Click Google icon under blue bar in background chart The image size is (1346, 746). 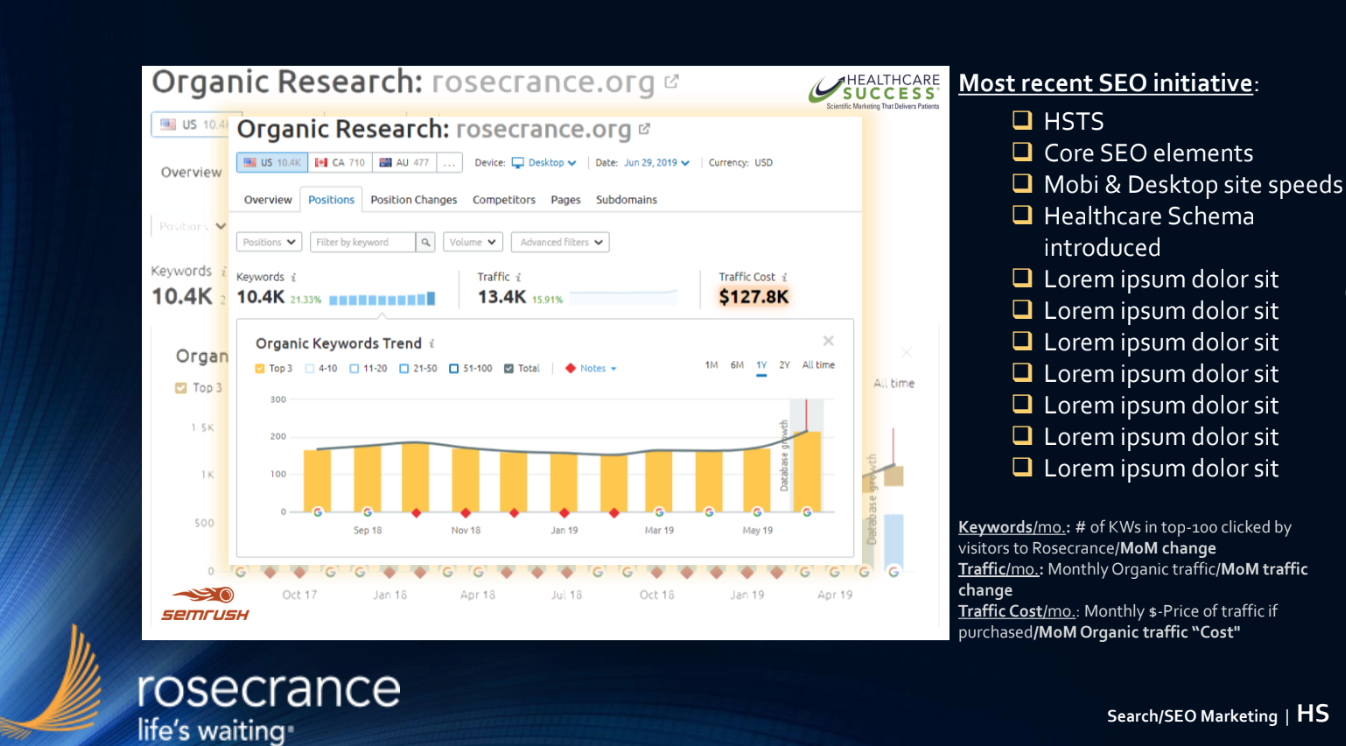893,572
